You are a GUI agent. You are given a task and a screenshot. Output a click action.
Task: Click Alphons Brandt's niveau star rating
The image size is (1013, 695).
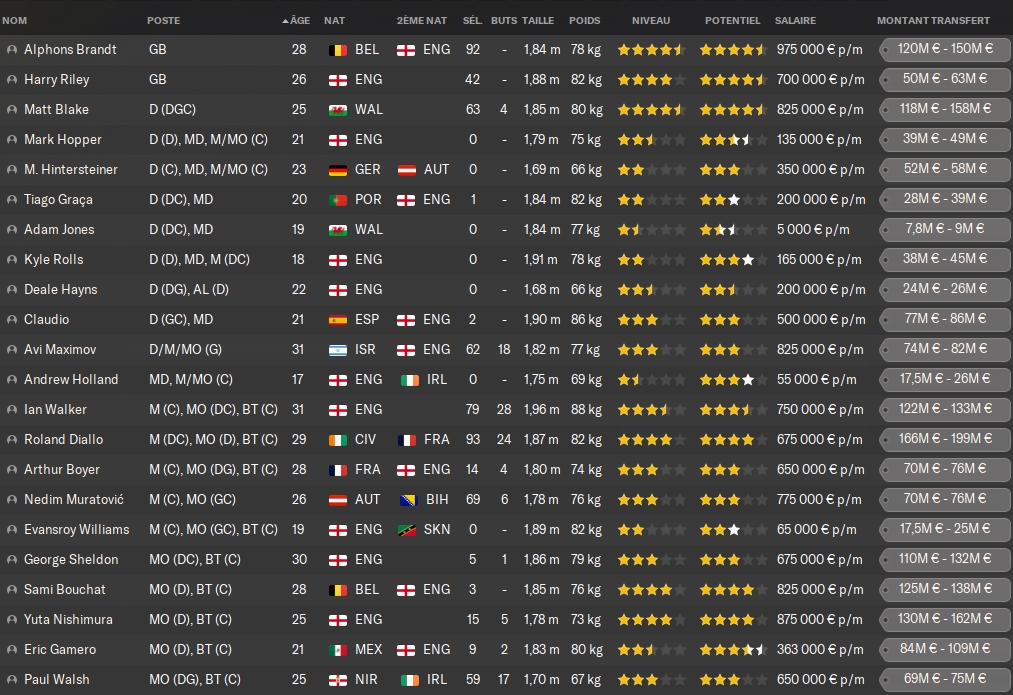coord(651,50)
